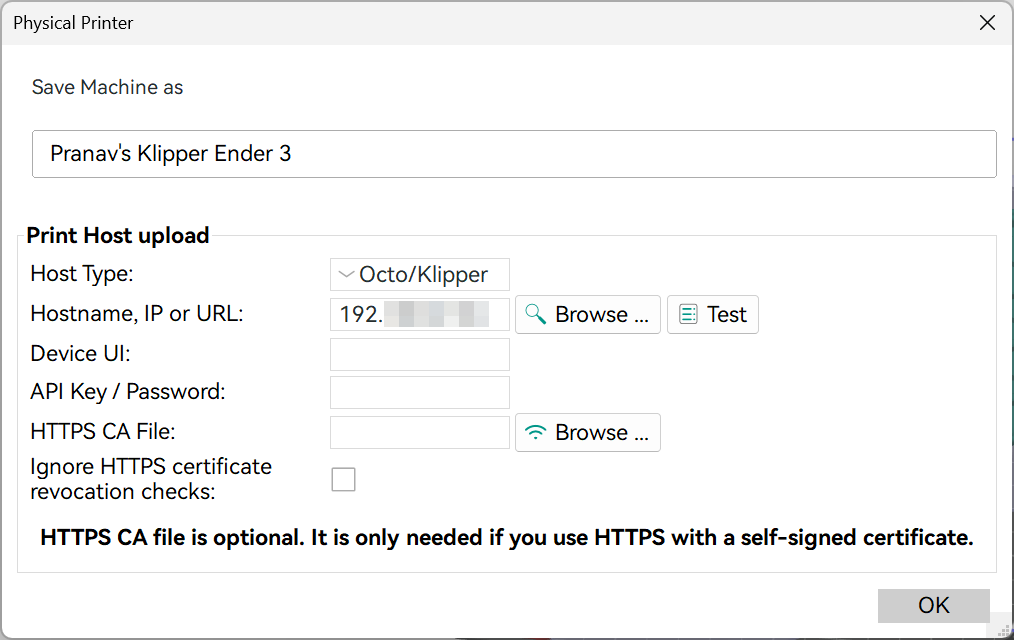Click the HTTPS CA File text field
1014x640 pixels.
[x=420, y=432]
